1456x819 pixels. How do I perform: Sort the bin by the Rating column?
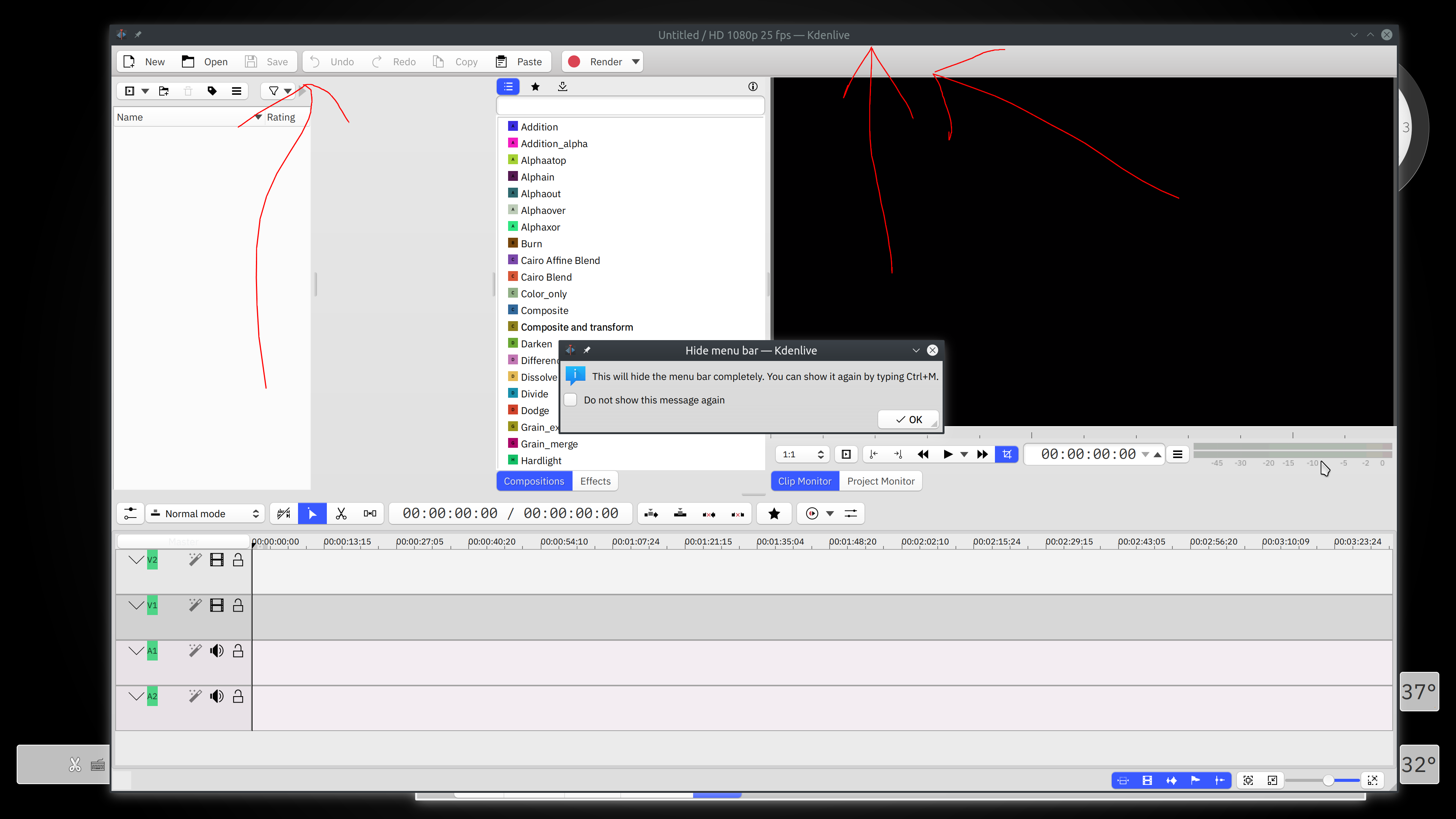pos(287,117)
